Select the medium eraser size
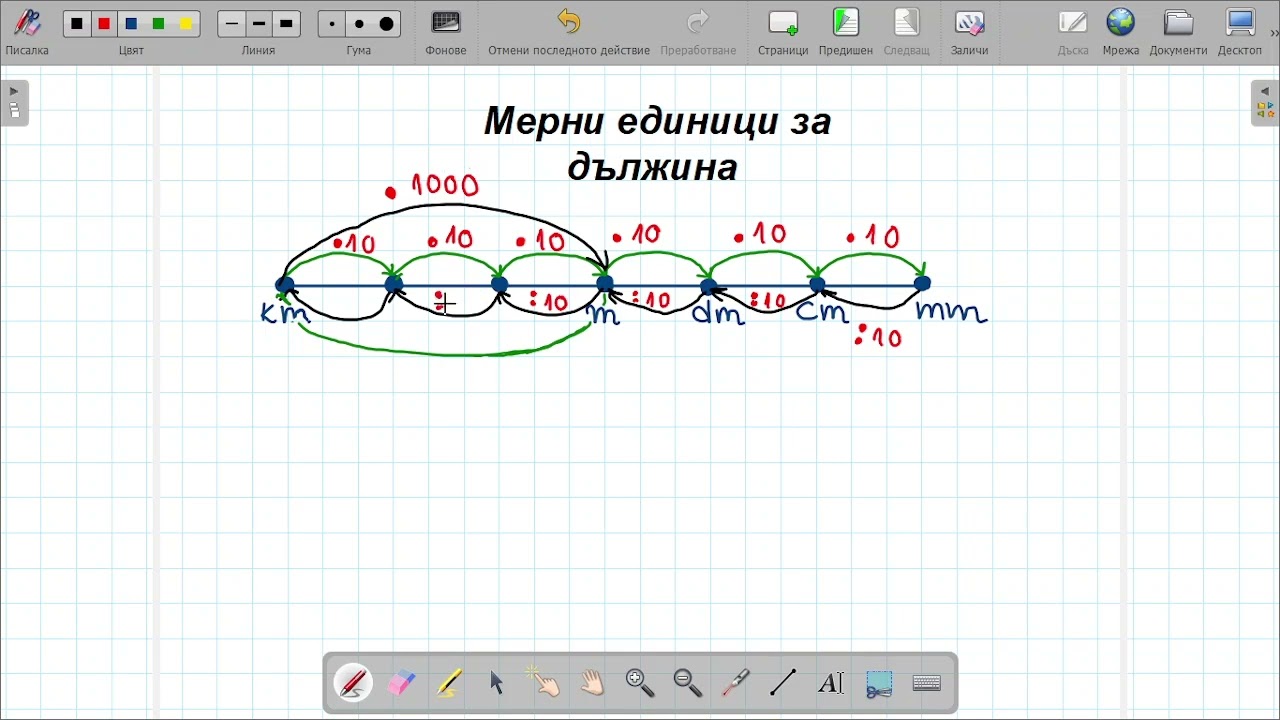1280x720 pixels. click(359, 24)
